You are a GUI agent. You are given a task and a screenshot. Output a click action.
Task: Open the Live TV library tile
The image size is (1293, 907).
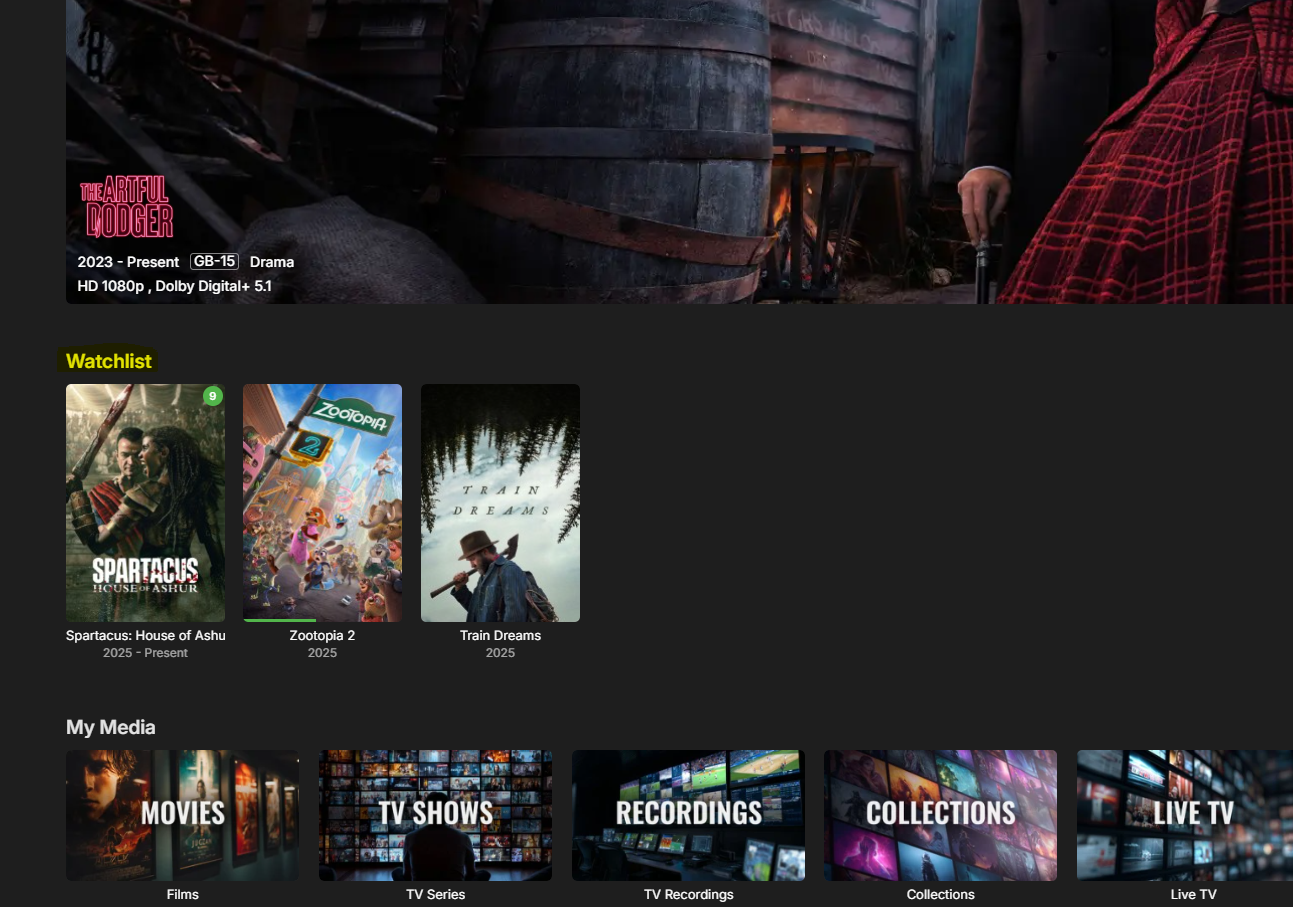click(1185, 815)
